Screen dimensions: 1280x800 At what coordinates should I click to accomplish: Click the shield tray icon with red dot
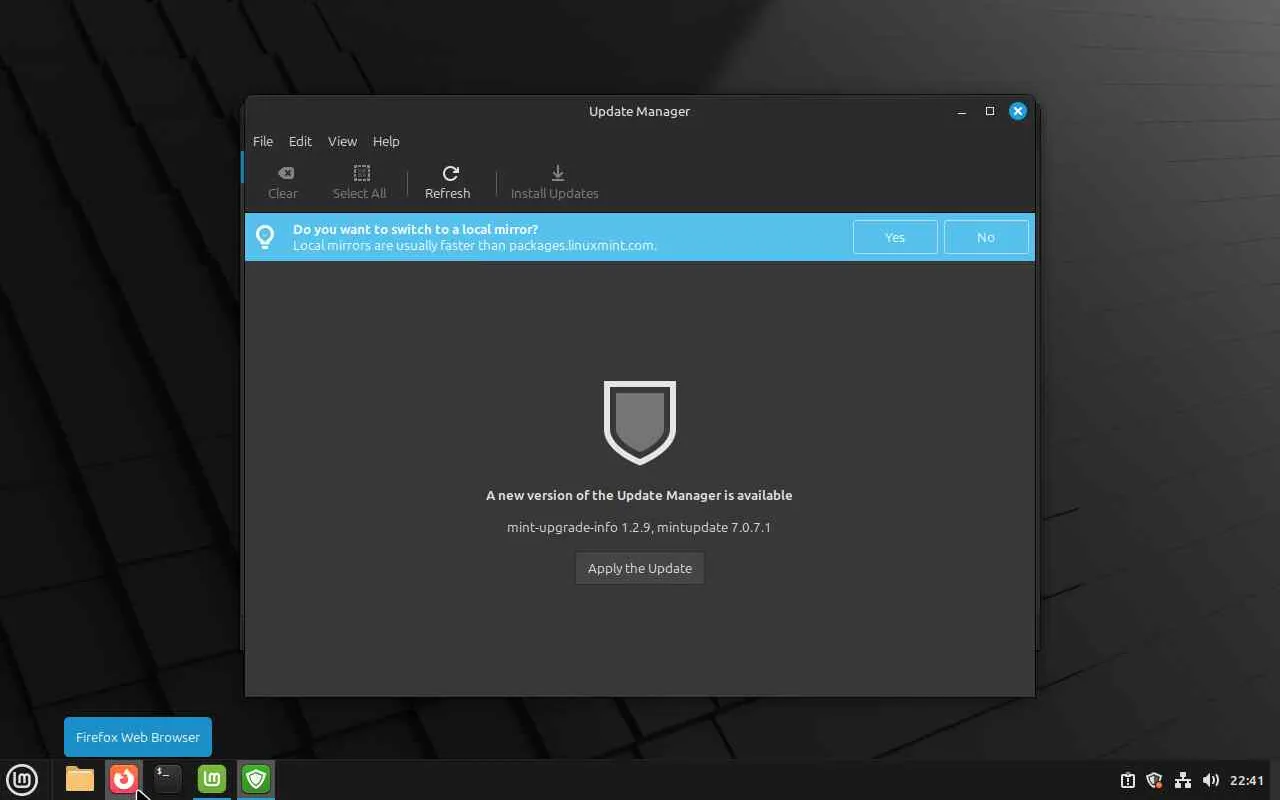click(1154, 780)
